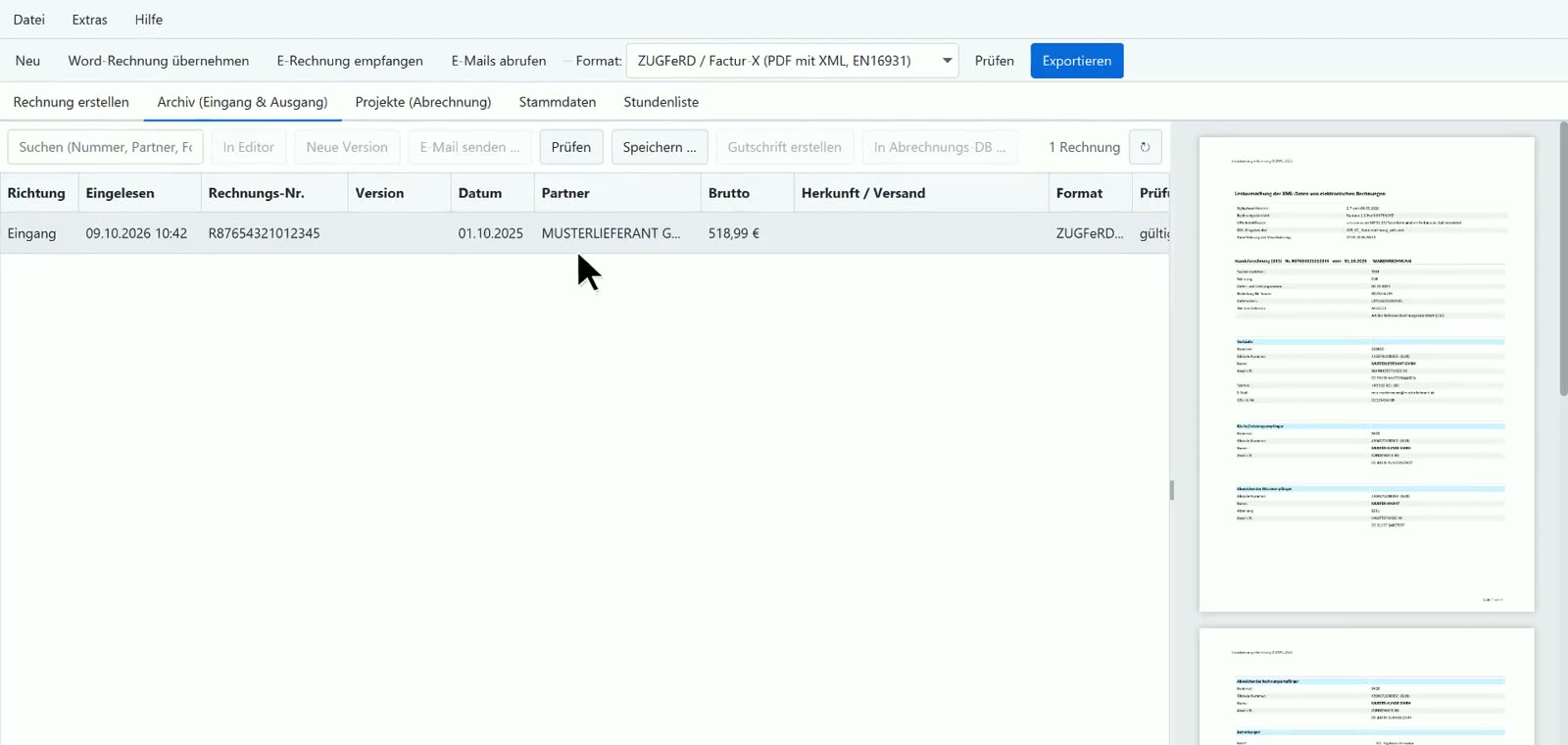Click partner MUSTERLIEFERANT G...

click(611, 233)
